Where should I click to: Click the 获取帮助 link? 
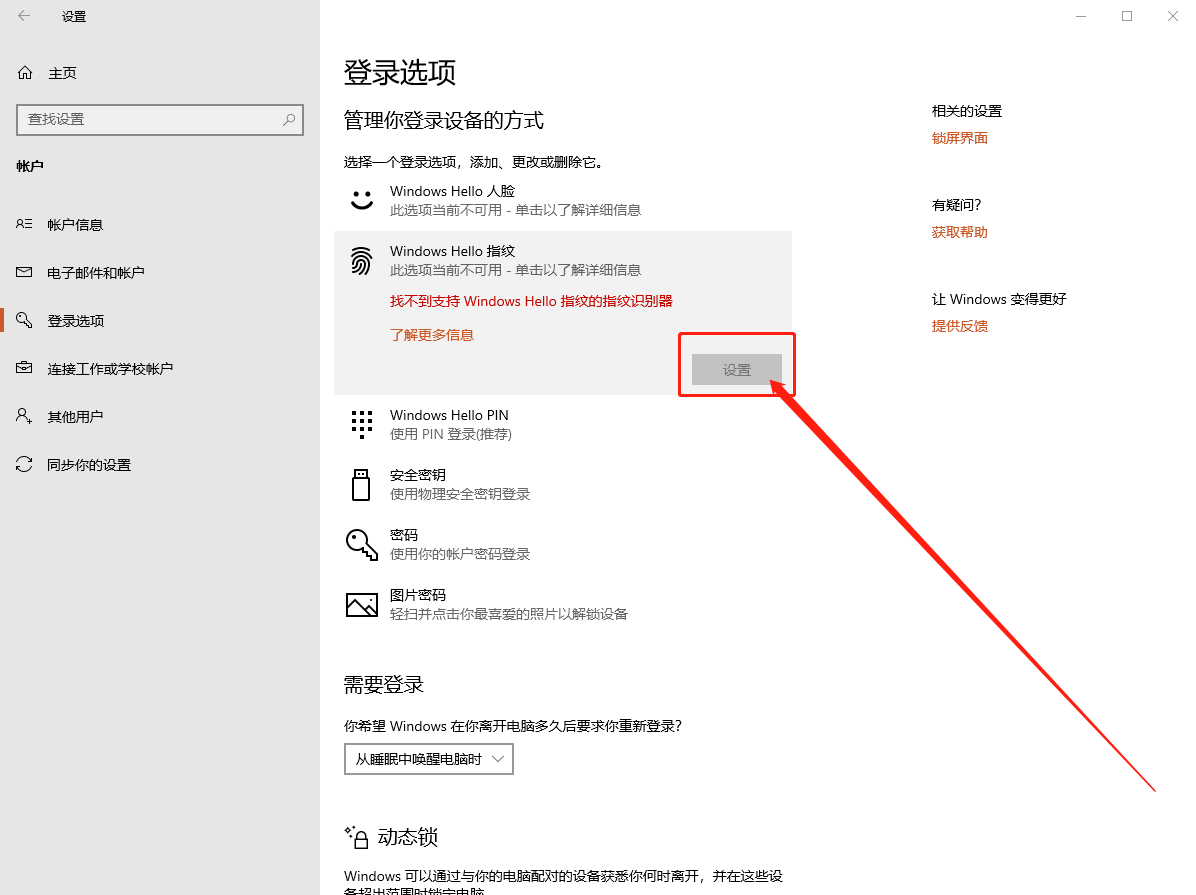tap(959, 232)
